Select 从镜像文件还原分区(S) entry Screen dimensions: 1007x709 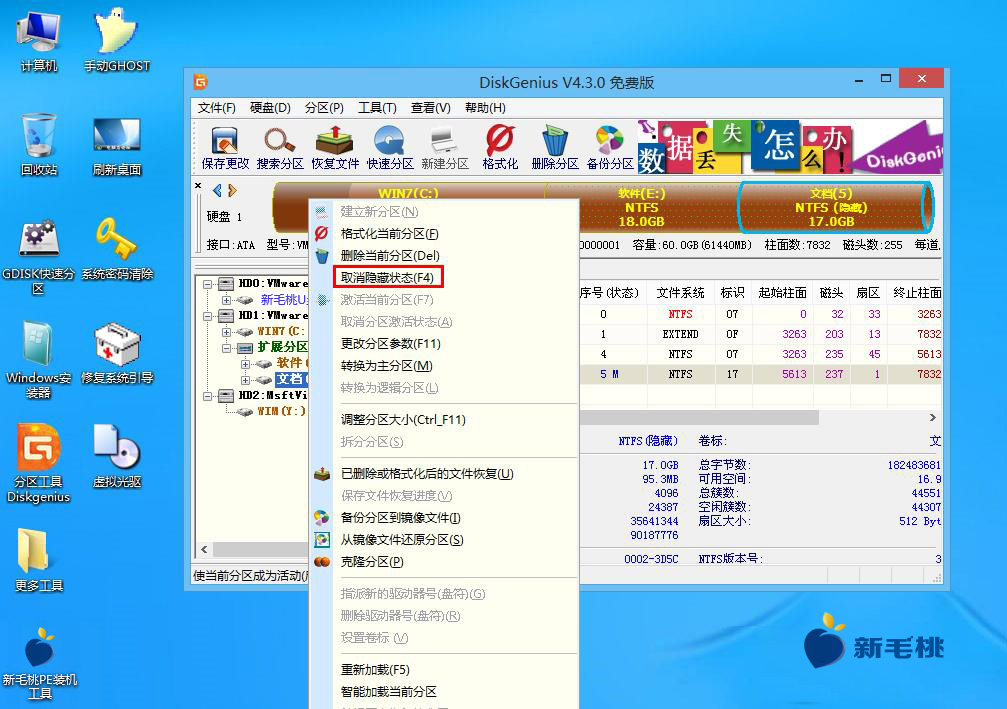coord(444,539)
